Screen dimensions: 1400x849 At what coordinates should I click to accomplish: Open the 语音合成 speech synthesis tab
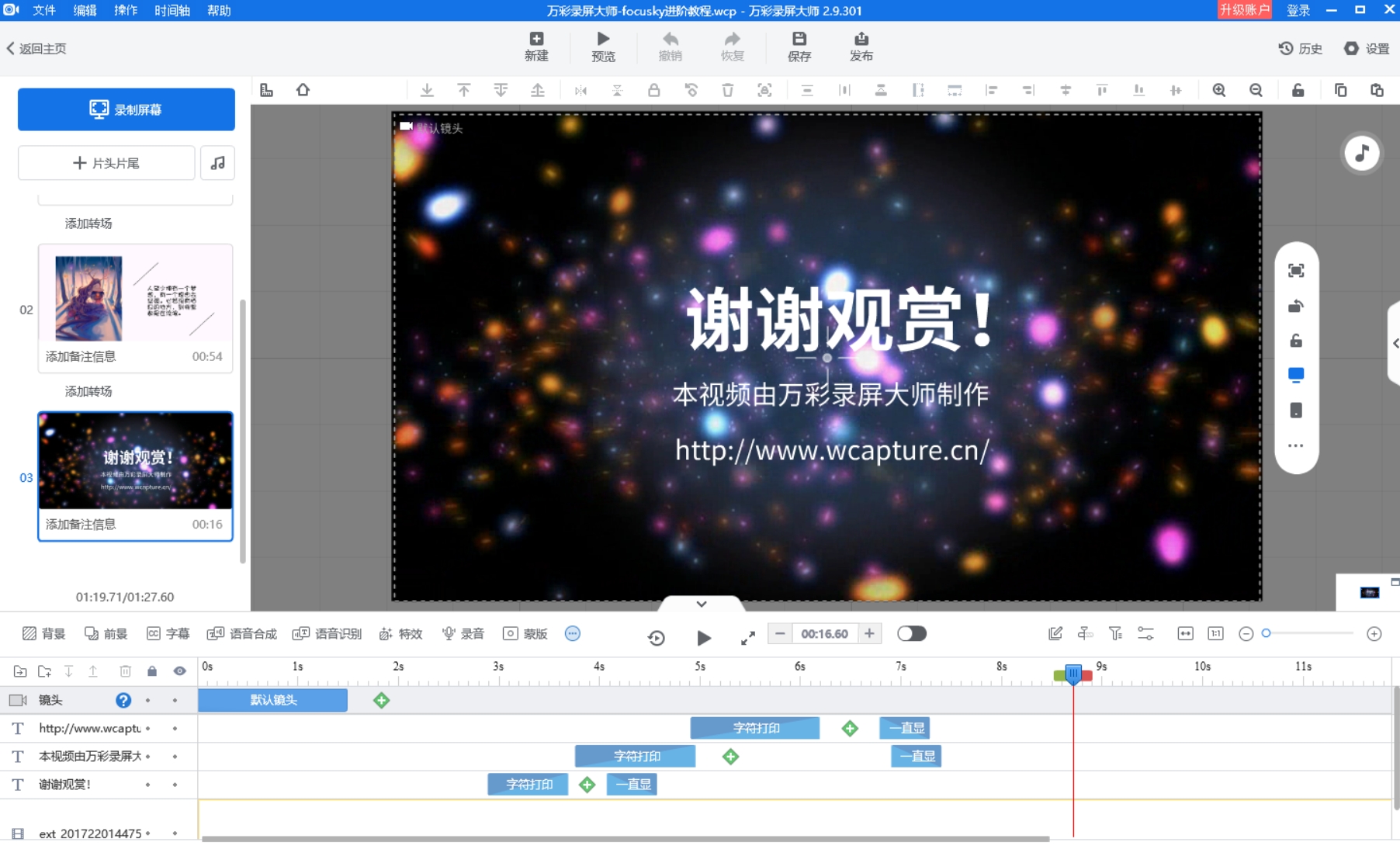242,634
